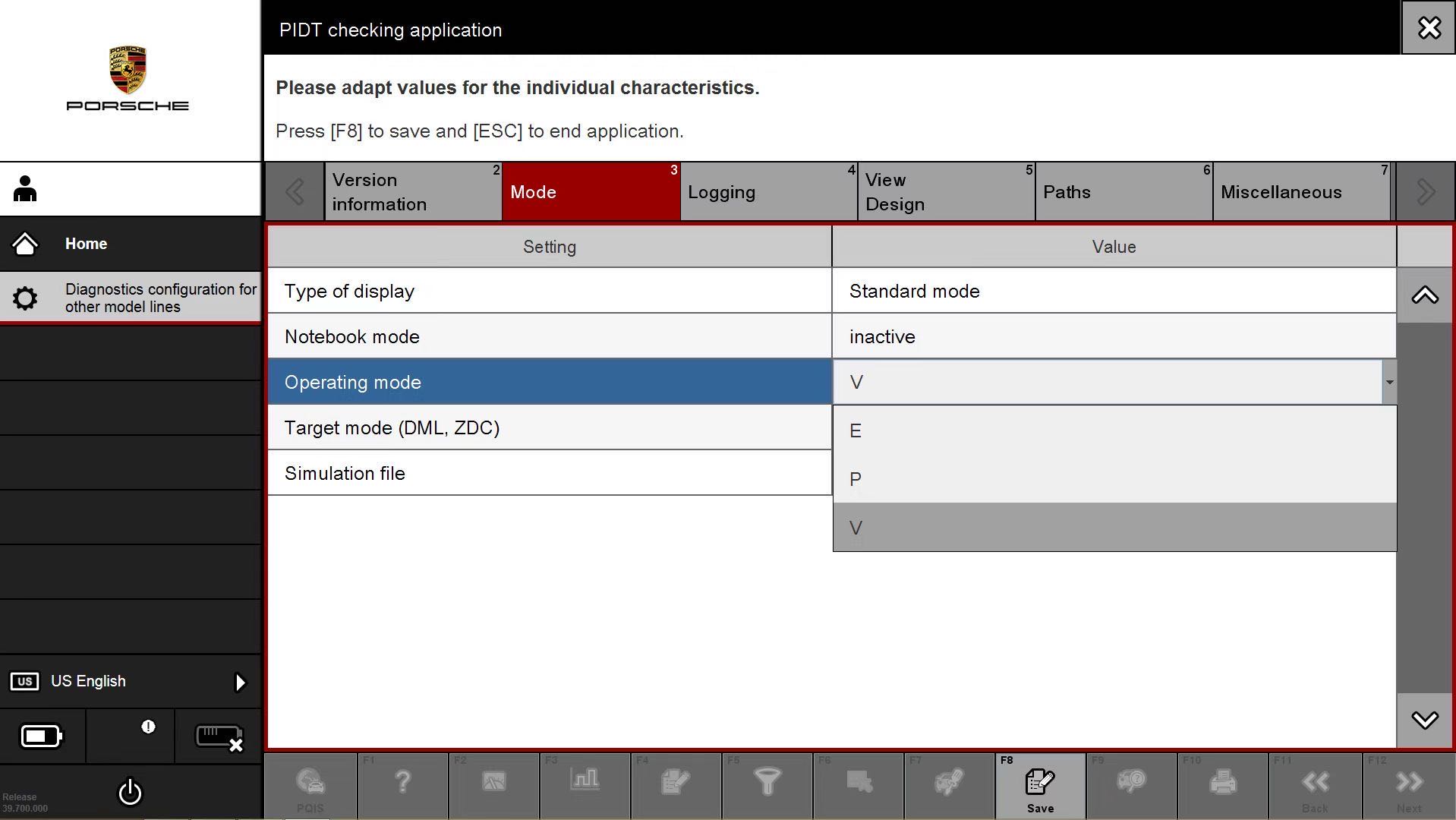Click the Home house icon
The height and width of the screenshot is (820, 1456).
click(25, 244)
